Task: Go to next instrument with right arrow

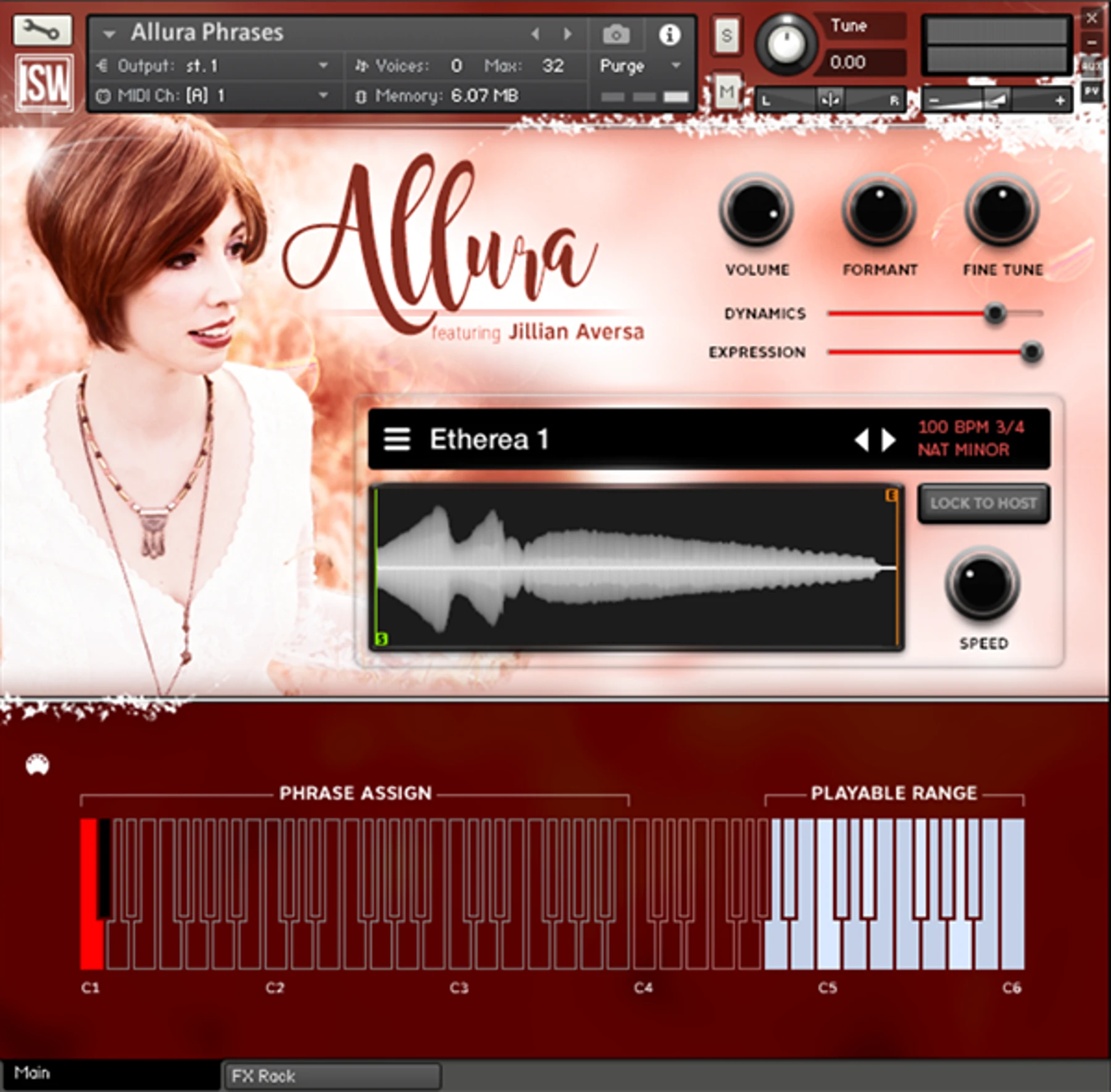Action: click(567, 34)
